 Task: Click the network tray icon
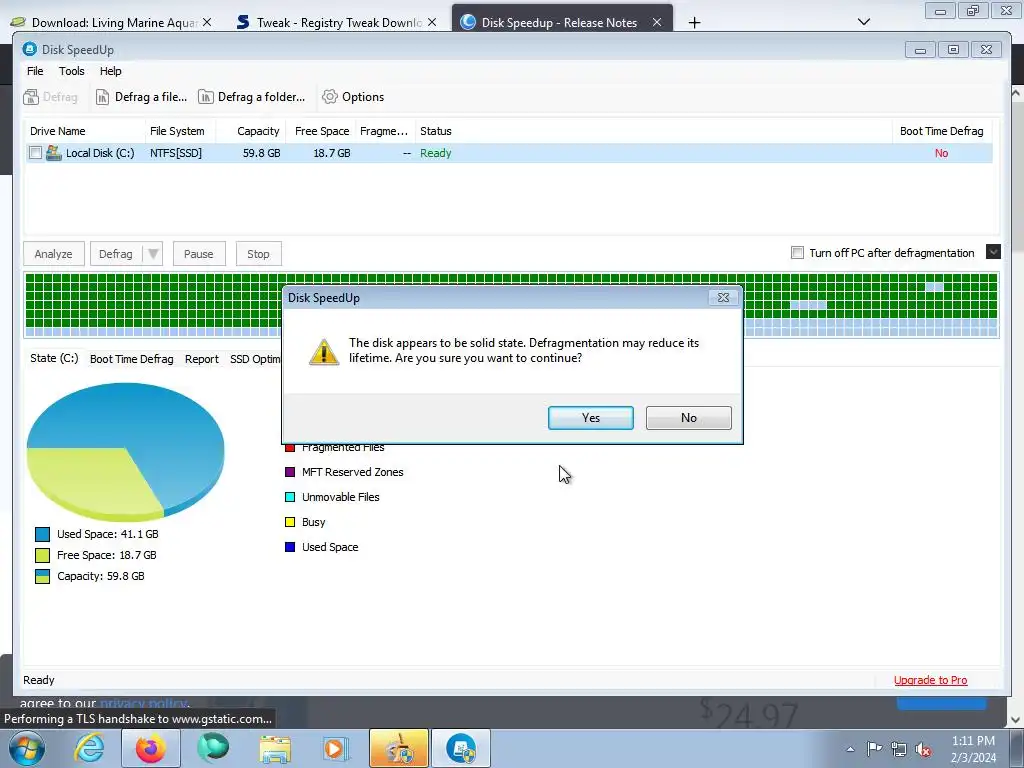click(x=899, y=749)
